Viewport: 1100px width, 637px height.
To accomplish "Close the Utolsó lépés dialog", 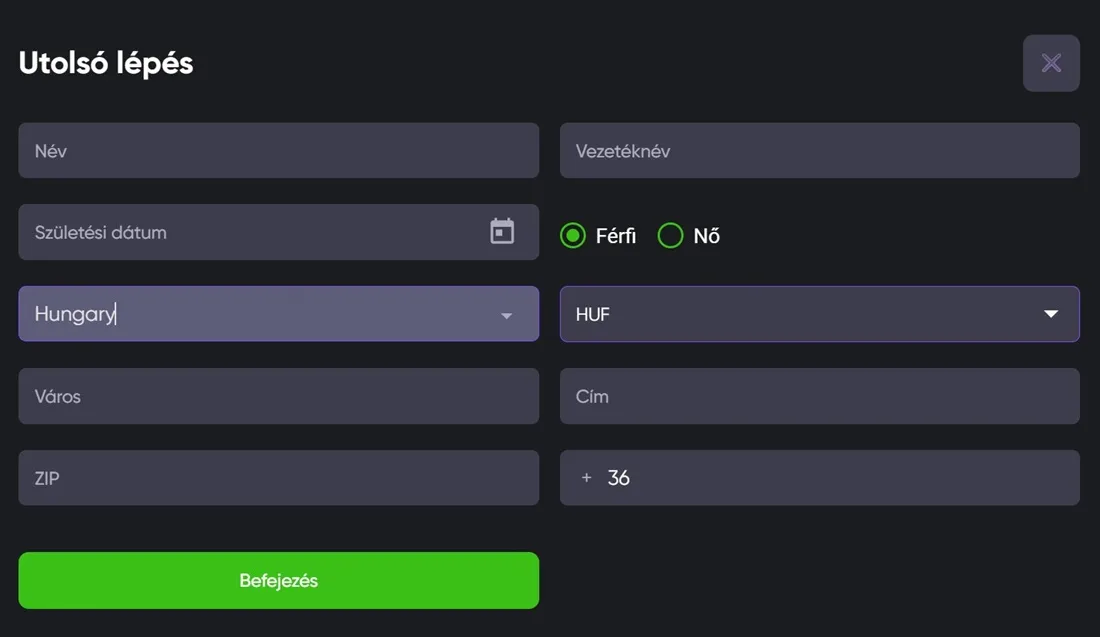I will (1051, 63).
